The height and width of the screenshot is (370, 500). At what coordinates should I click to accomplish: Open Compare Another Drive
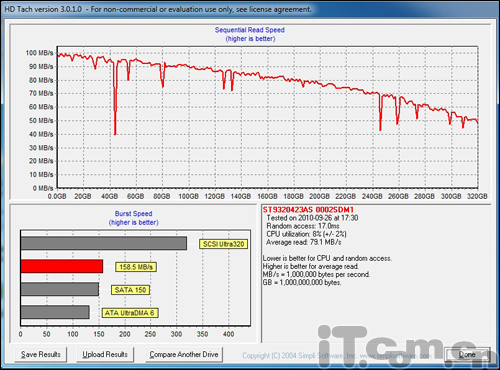click(x=184, y=354)
